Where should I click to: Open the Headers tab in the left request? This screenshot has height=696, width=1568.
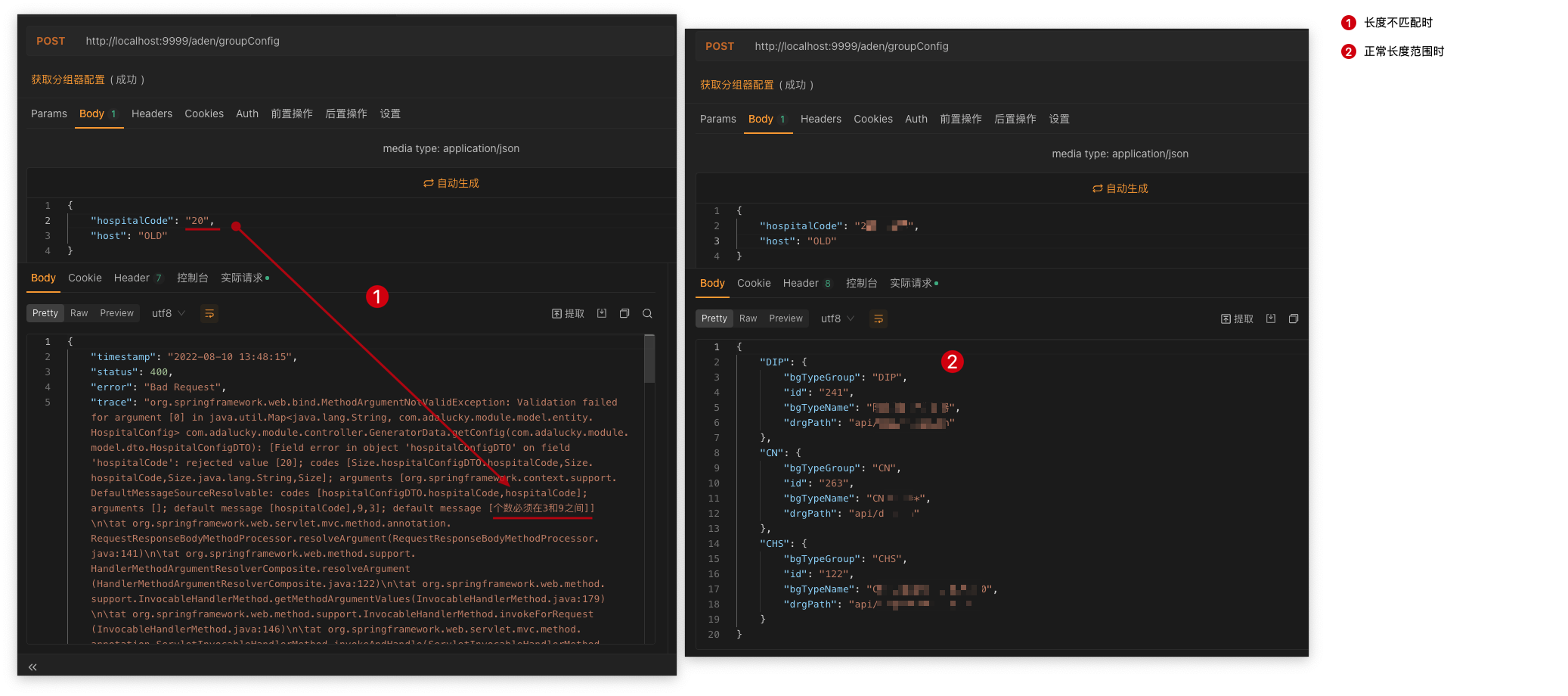pyautogui.click(x=152, y=113)
